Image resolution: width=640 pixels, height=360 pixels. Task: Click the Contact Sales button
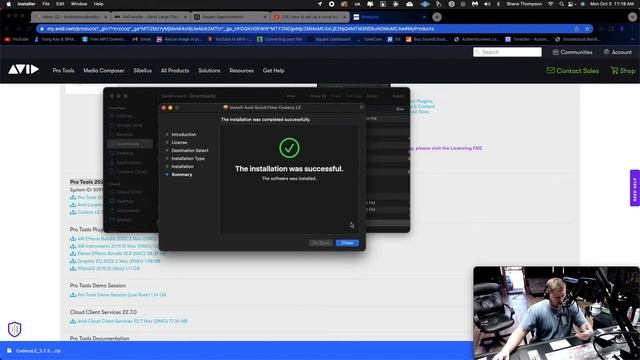tap(573, 71)
